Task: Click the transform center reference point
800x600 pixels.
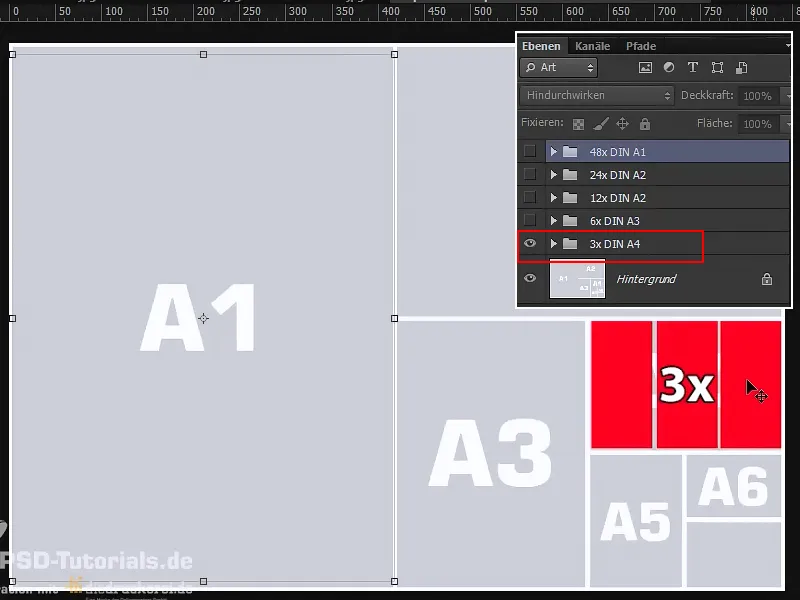Action: click(x=204, y=318)
